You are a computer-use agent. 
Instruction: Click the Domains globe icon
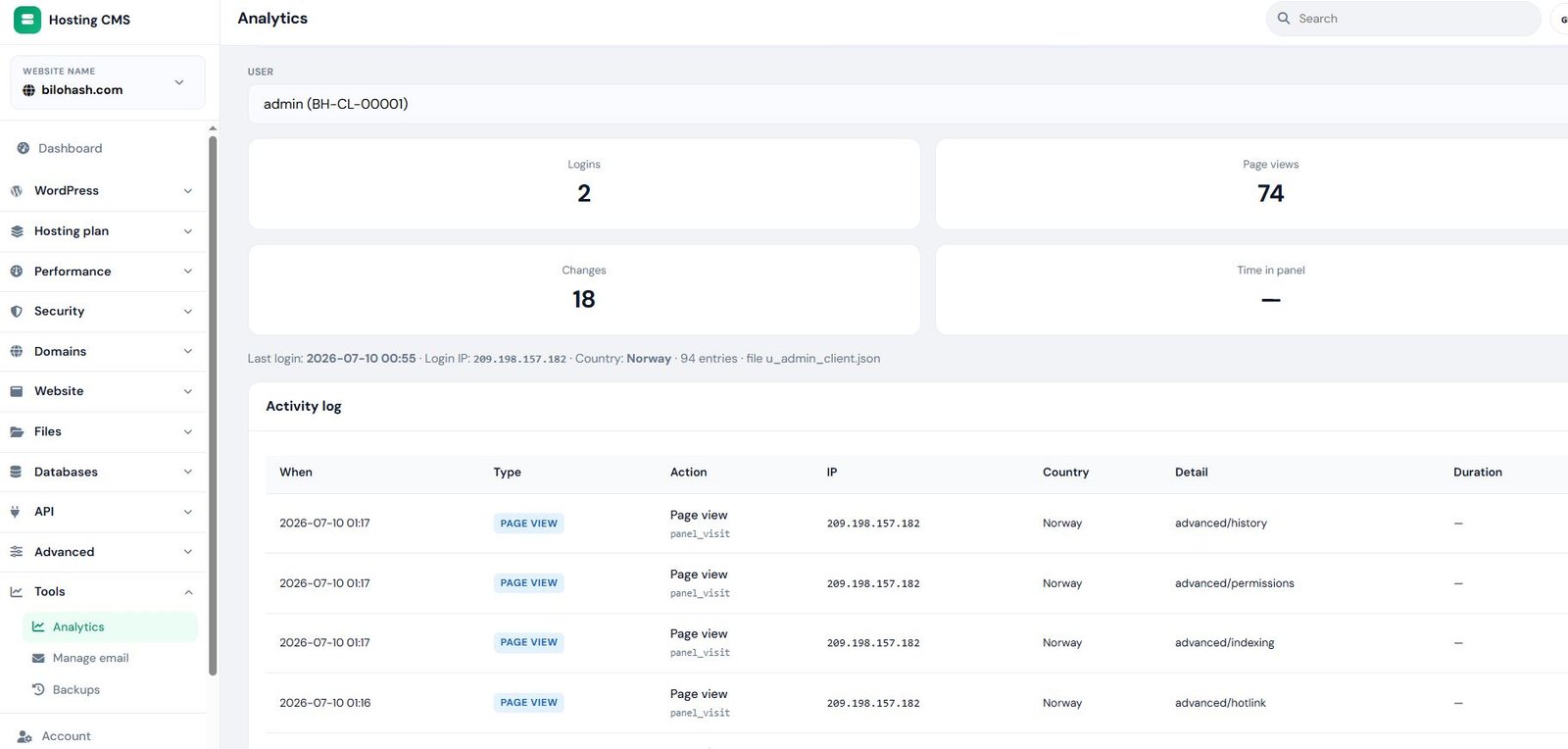pos(17,351)
